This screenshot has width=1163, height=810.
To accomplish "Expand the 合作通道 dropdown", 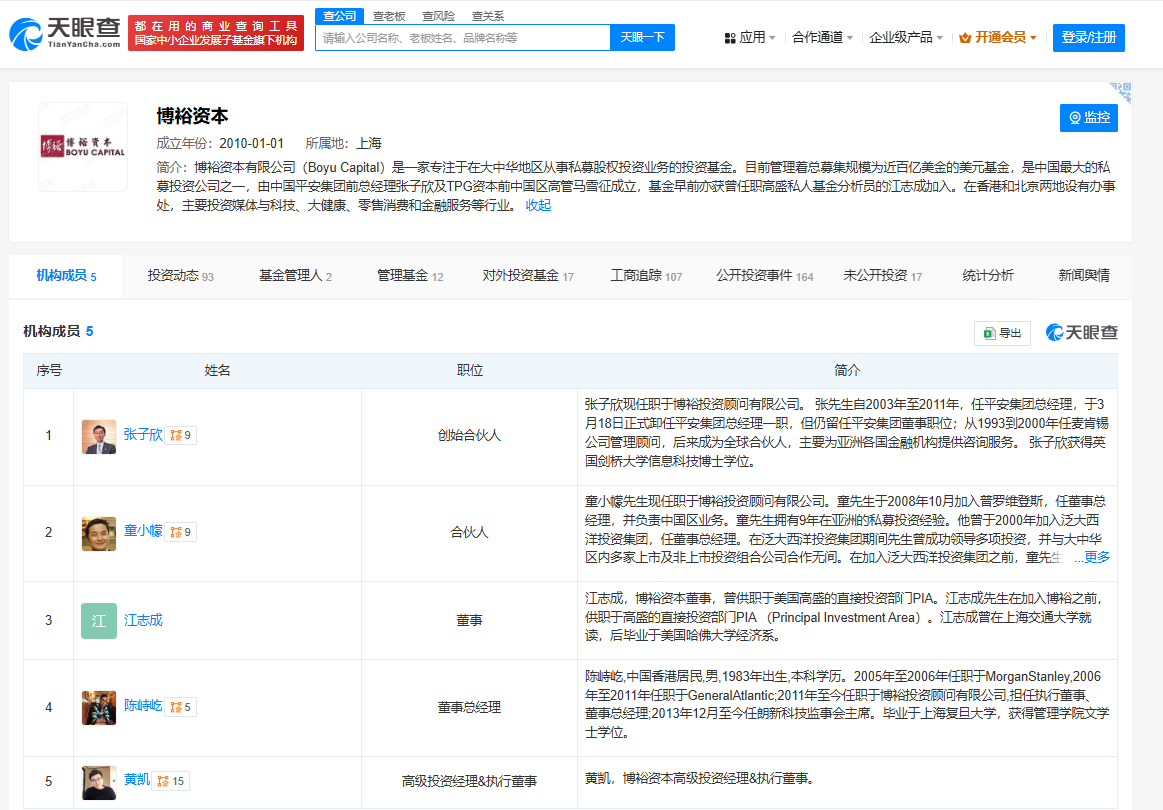I will click(x=822, y=38).
